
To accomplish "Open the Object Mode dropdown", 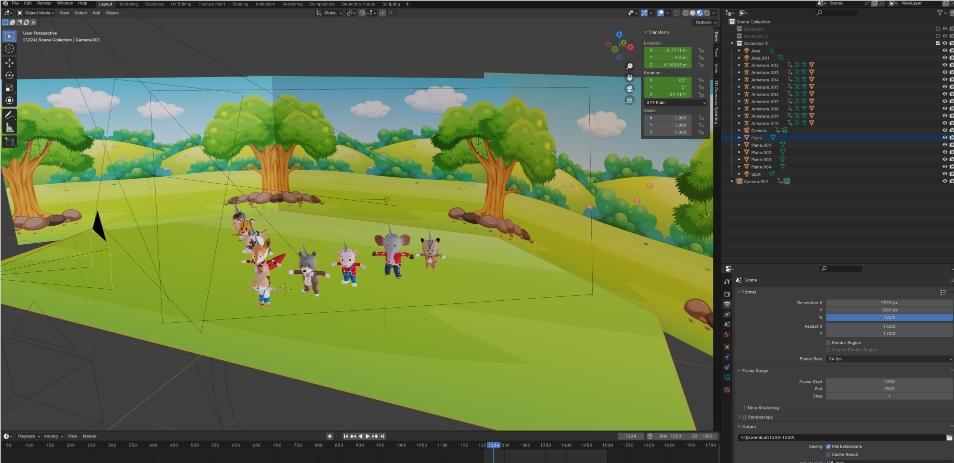I will (x=35, y=13).
